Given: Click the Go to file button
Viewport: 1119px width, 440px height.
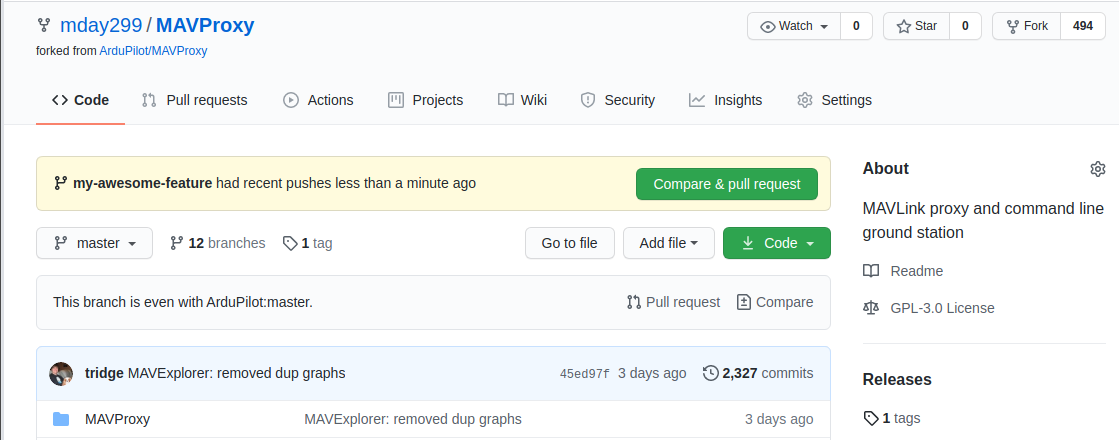Looking at the screenshot, I should click(569, 243).
